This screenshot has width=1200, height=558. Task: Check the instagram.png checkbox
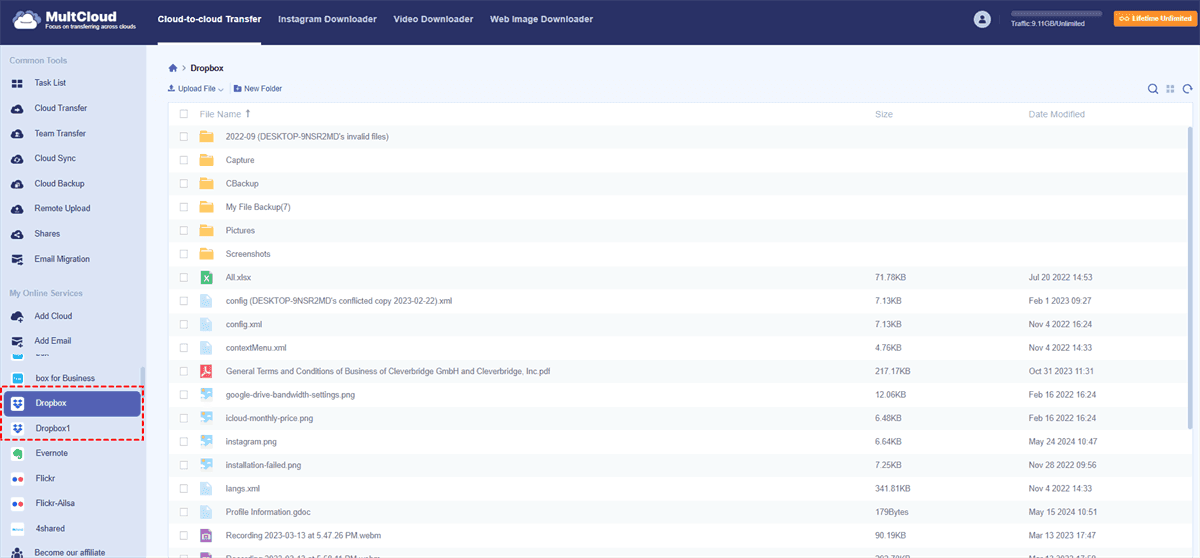(x=183, y=441)
